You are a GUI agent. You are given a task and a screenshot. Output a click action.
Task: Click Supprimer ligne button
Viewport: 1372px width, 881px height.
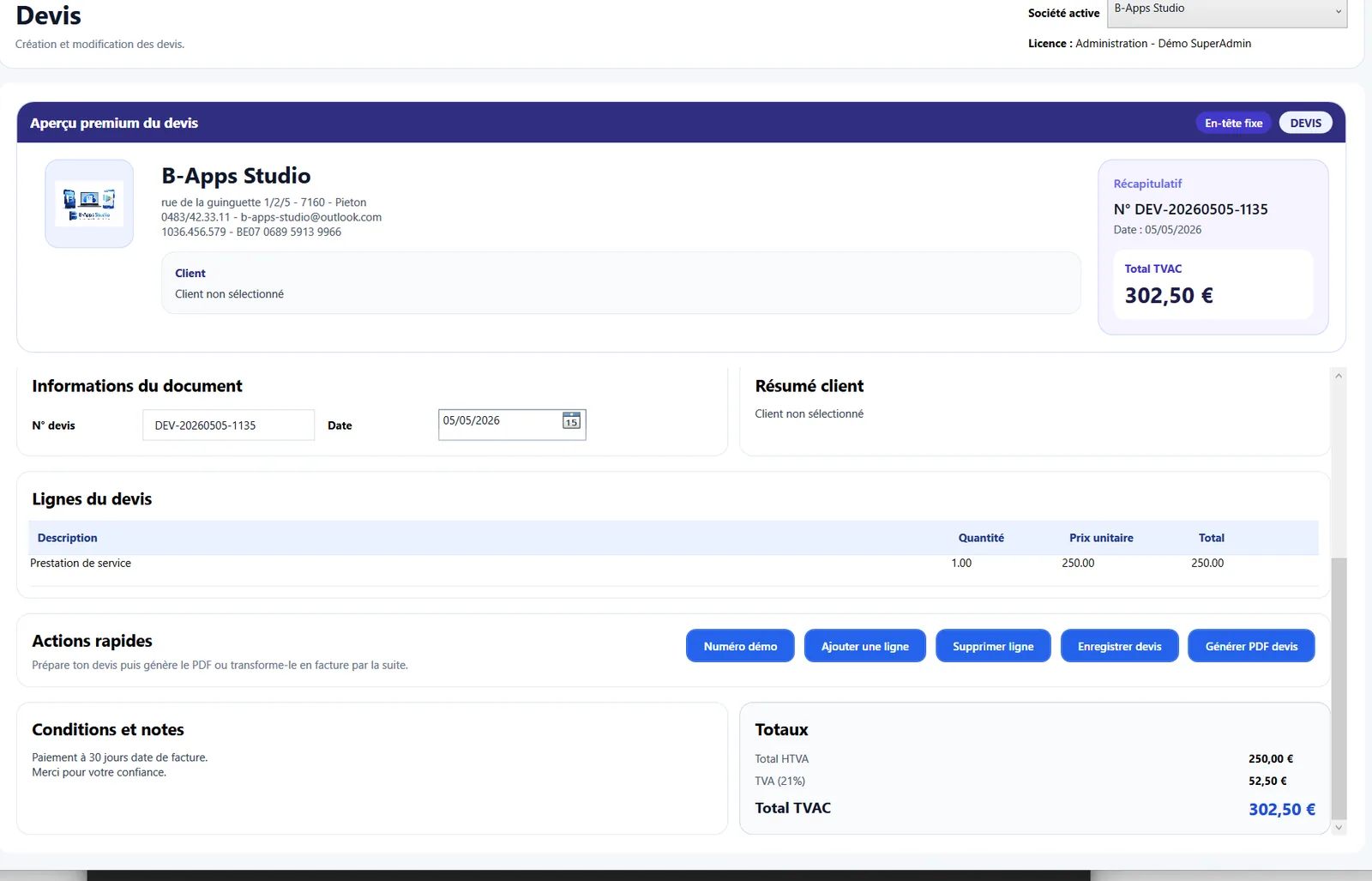(x=993, y=646)
